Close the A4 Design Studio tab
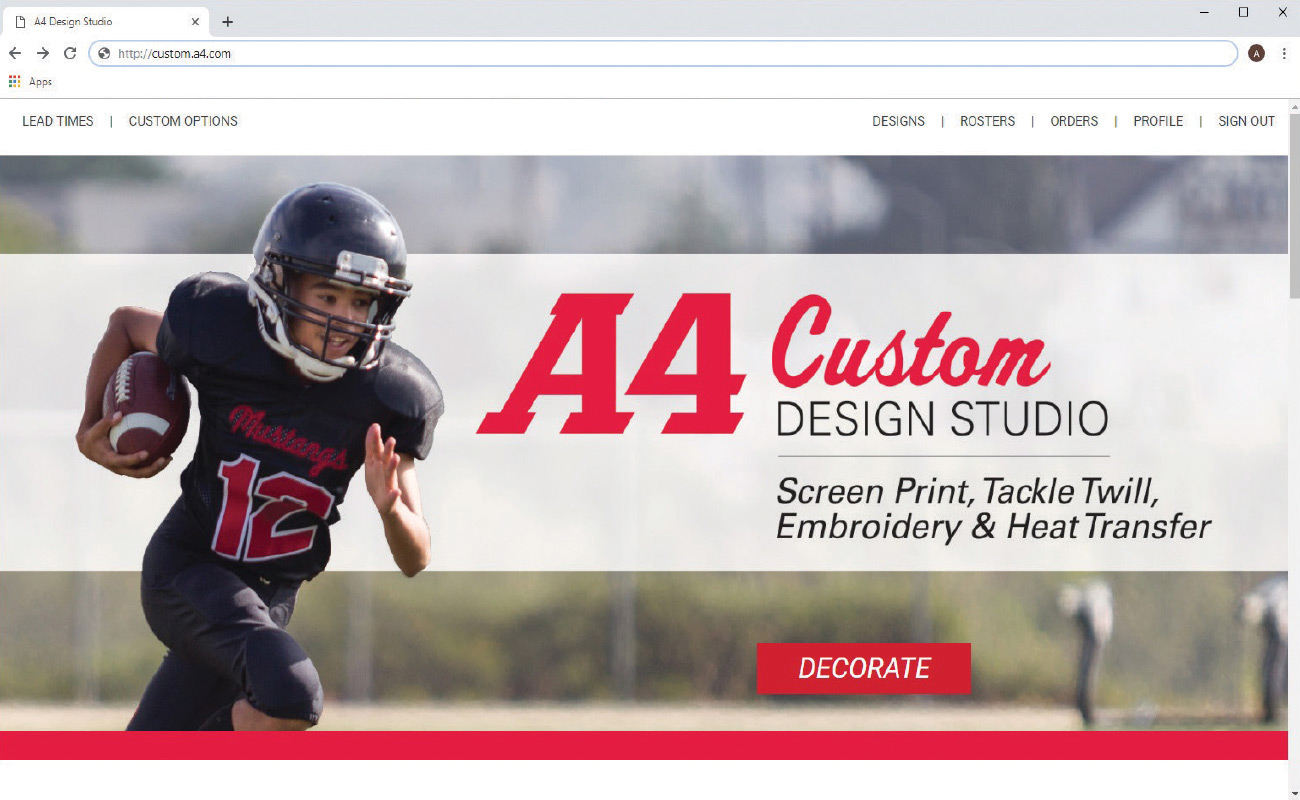This screenshot has width=1300, height=800. click(195, 21)
